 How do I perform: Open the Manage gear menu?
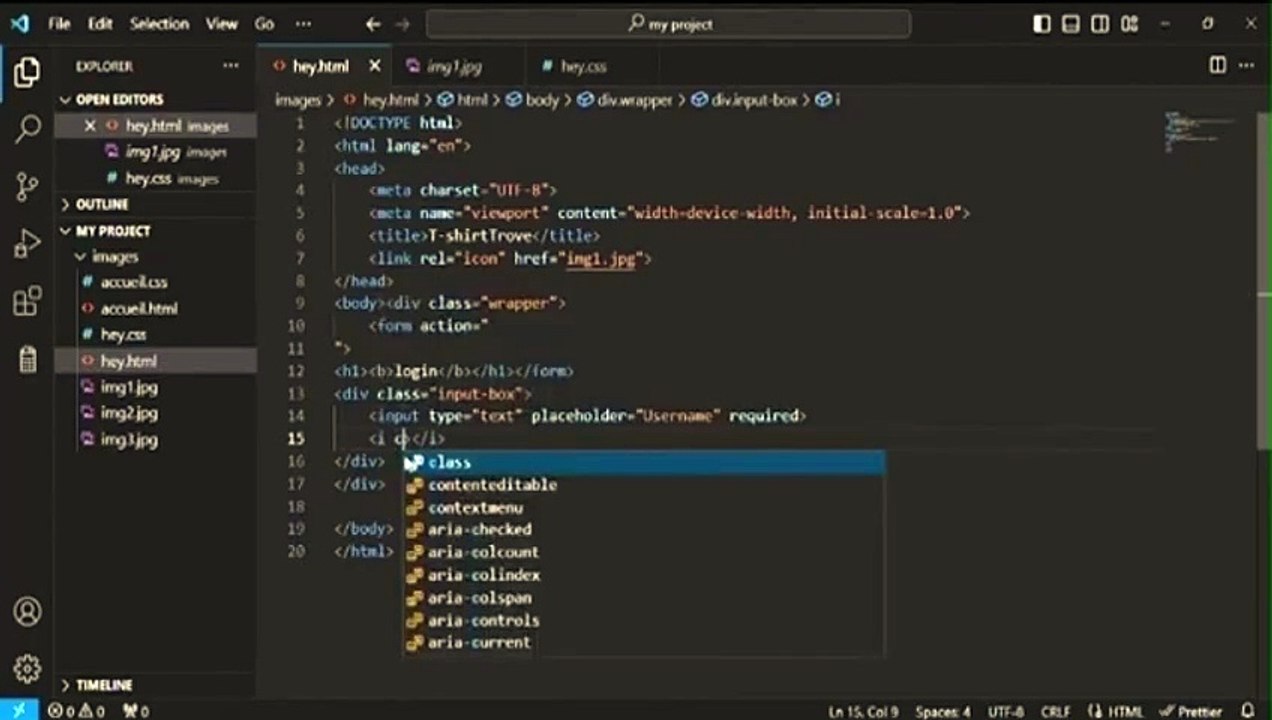coord(27,668)
